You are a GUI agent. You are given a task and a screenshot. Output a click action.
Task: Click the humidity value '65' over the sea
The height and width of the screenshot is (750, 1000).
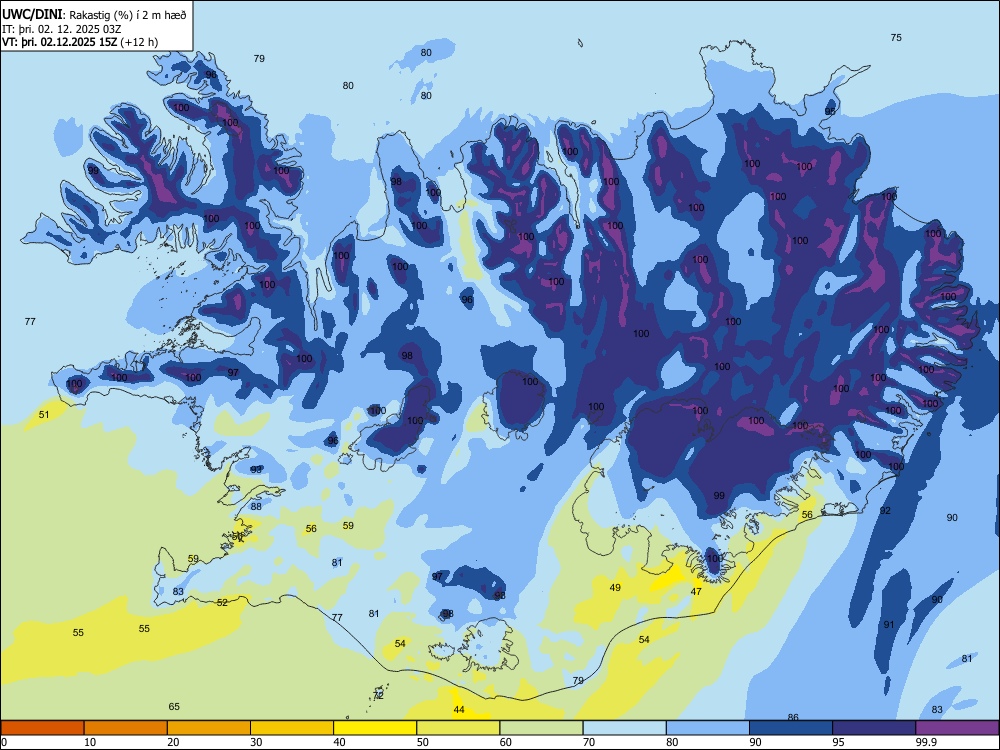pos(174,707)
